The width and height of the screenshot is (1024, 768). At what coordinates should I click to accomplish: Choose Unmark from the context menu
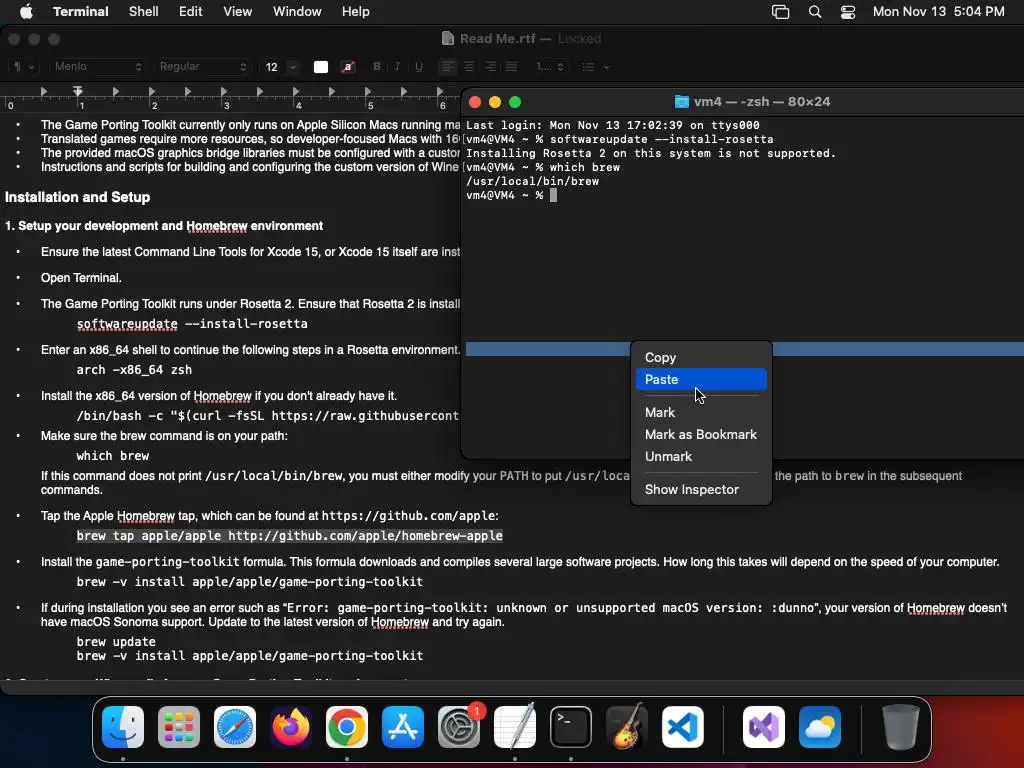pos(701,456)
